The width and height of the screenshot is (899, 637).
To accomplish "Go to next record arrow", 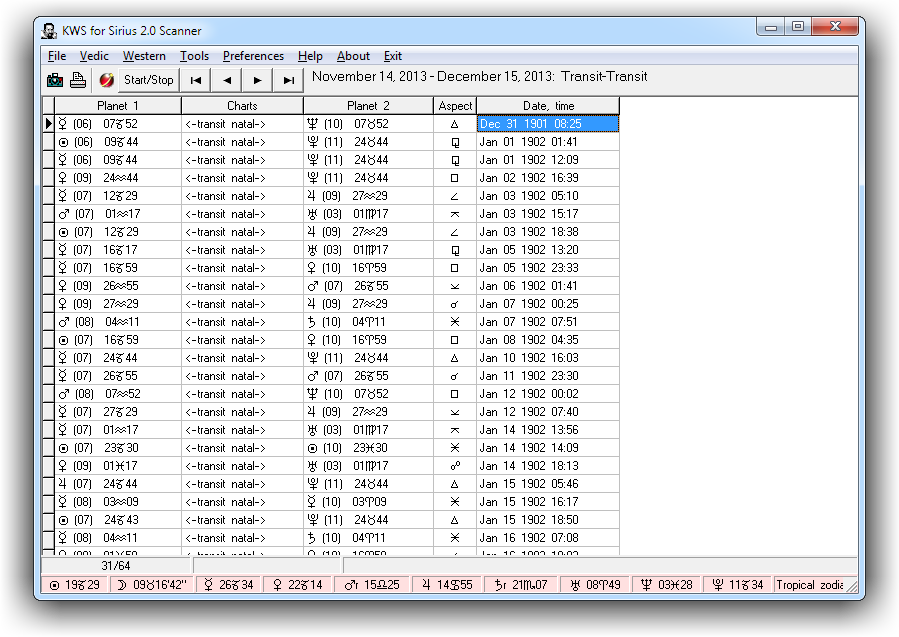I will pyautogui.click(x=257, y=80).
